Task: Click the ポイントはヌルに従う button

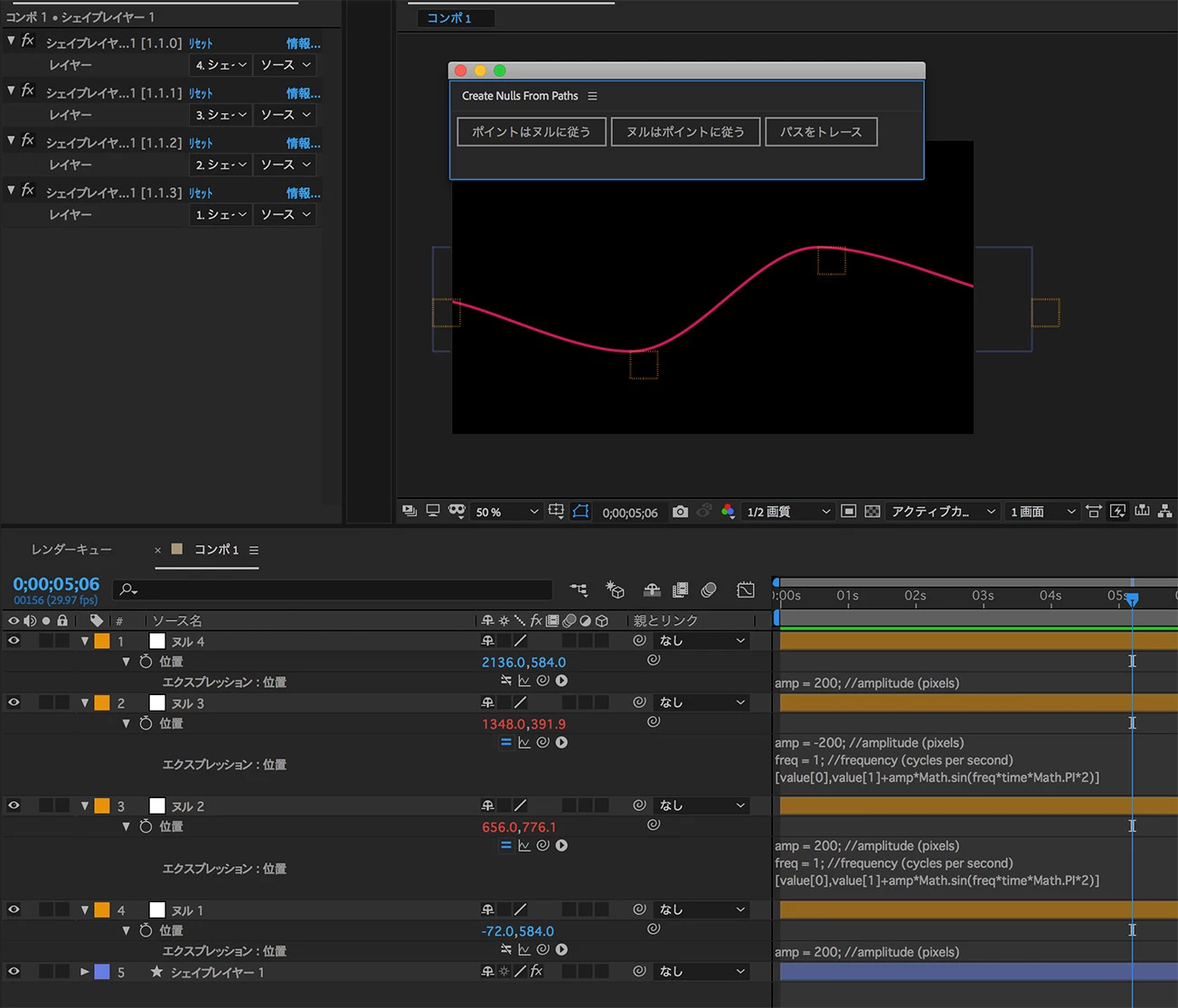Action: 532,132
